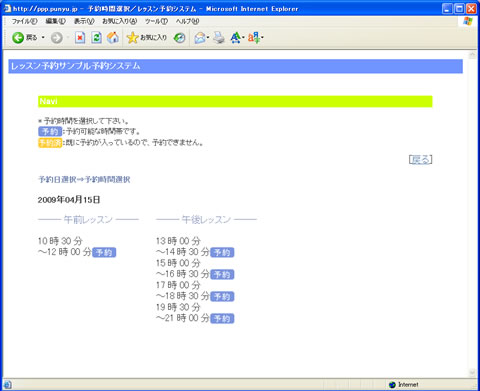Screen dimensions: 480x391
Task: Click the scrollbar down arrow
Action: click(x=472, y=372)
